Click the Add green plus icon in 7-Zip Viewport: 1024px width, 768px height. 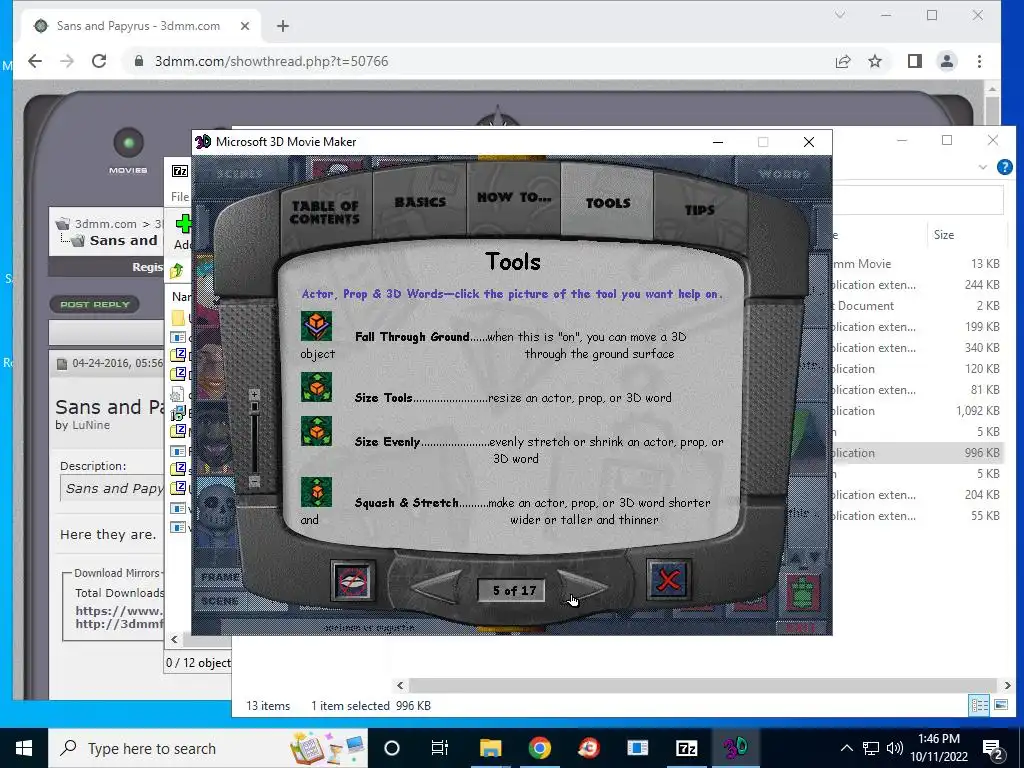click(184, 225)
